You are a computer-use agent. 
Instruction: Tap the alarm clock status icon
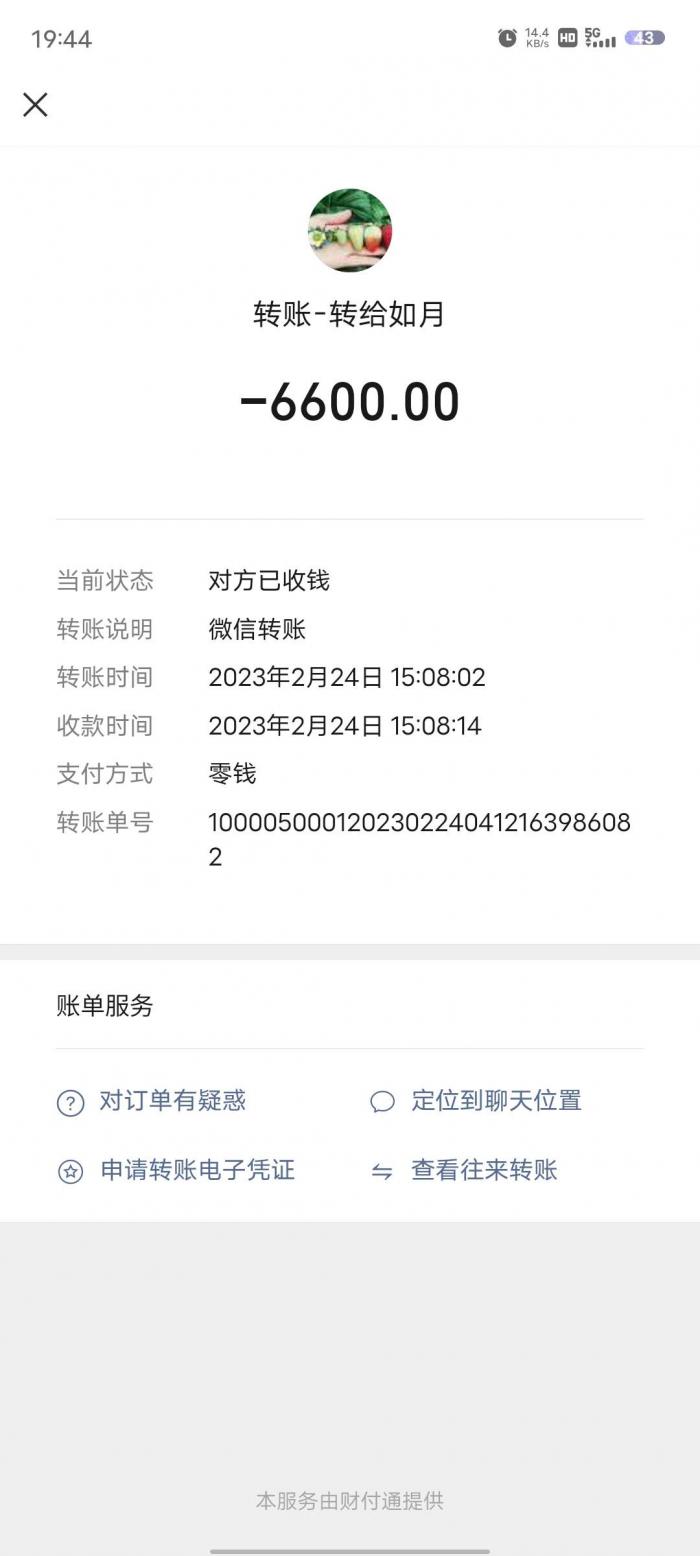point(507,38)
